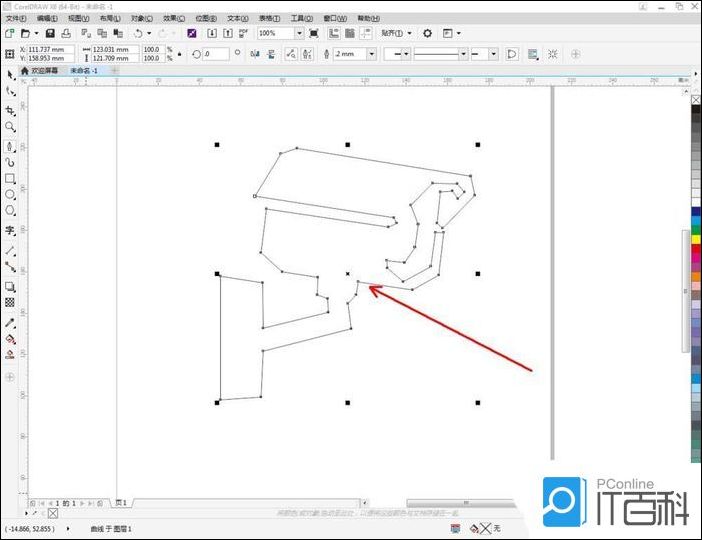Select the Polygon tool
This screenshot has height=540, width=702.
tap(9, 210)
